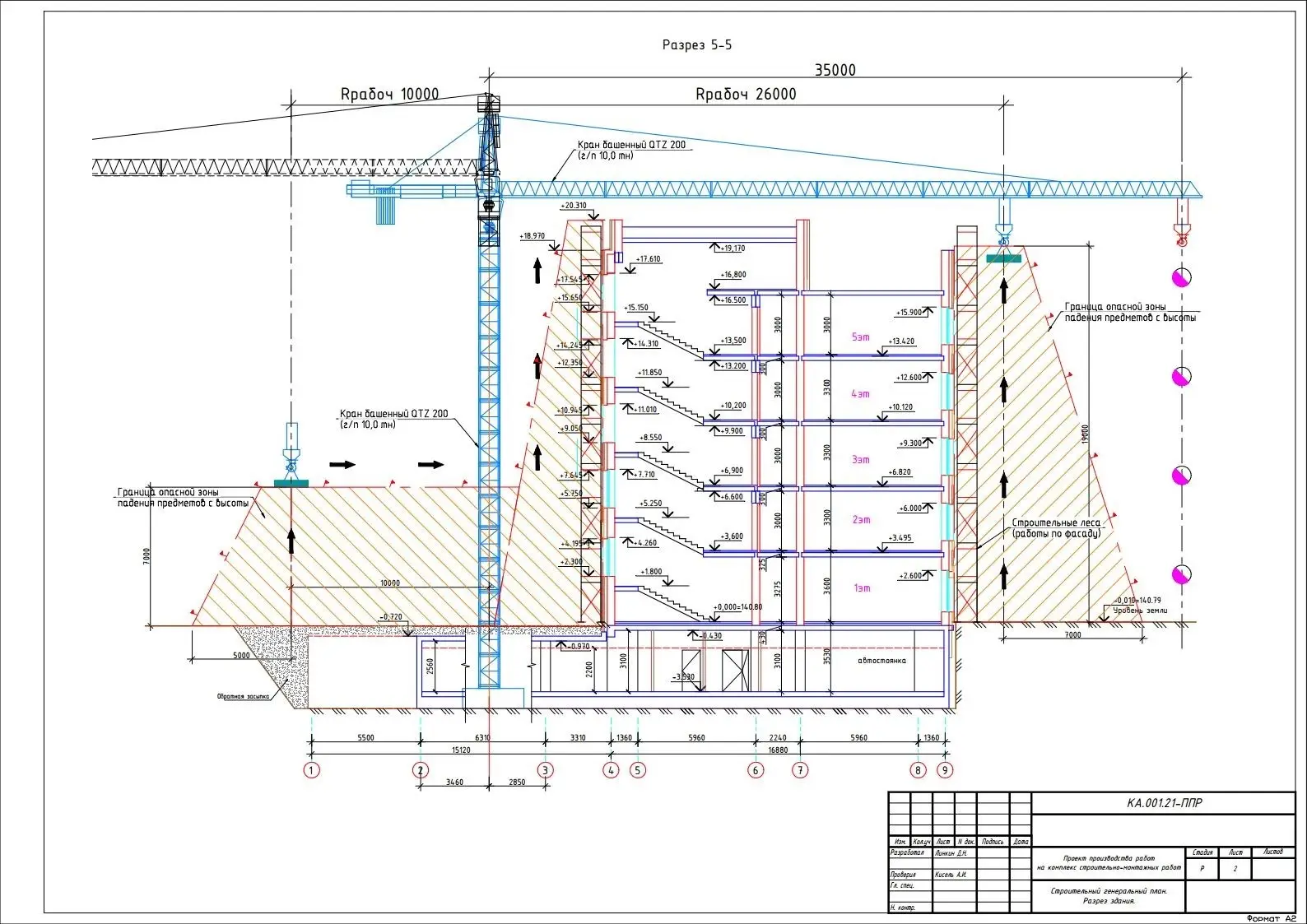Click the axis marker circle numbered 1

point(311,771)
